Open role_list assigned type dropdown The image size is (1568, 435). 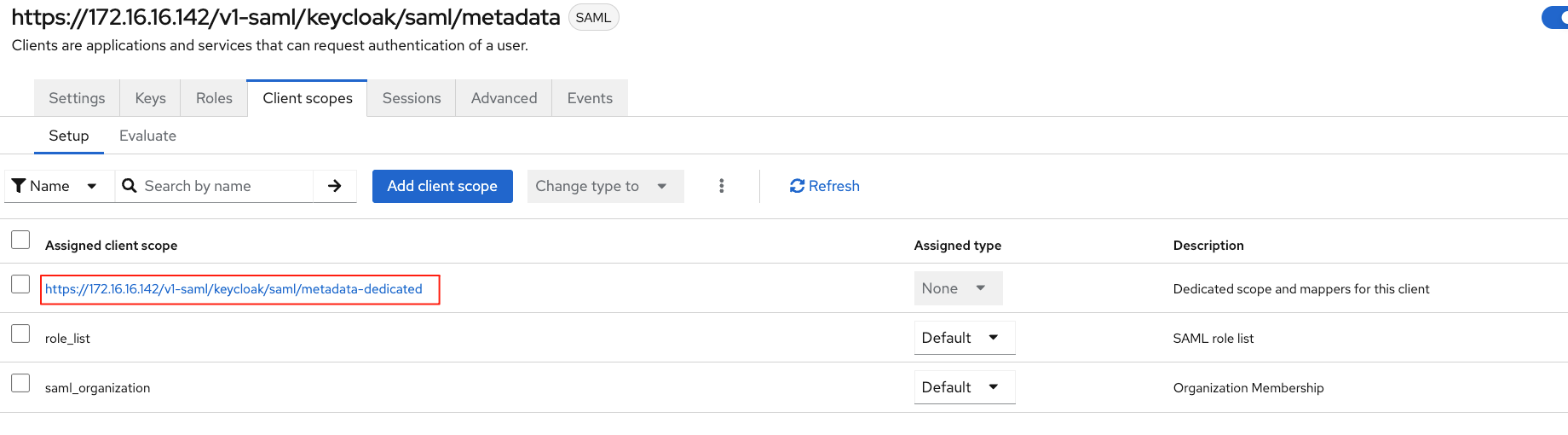pos(964,338)
